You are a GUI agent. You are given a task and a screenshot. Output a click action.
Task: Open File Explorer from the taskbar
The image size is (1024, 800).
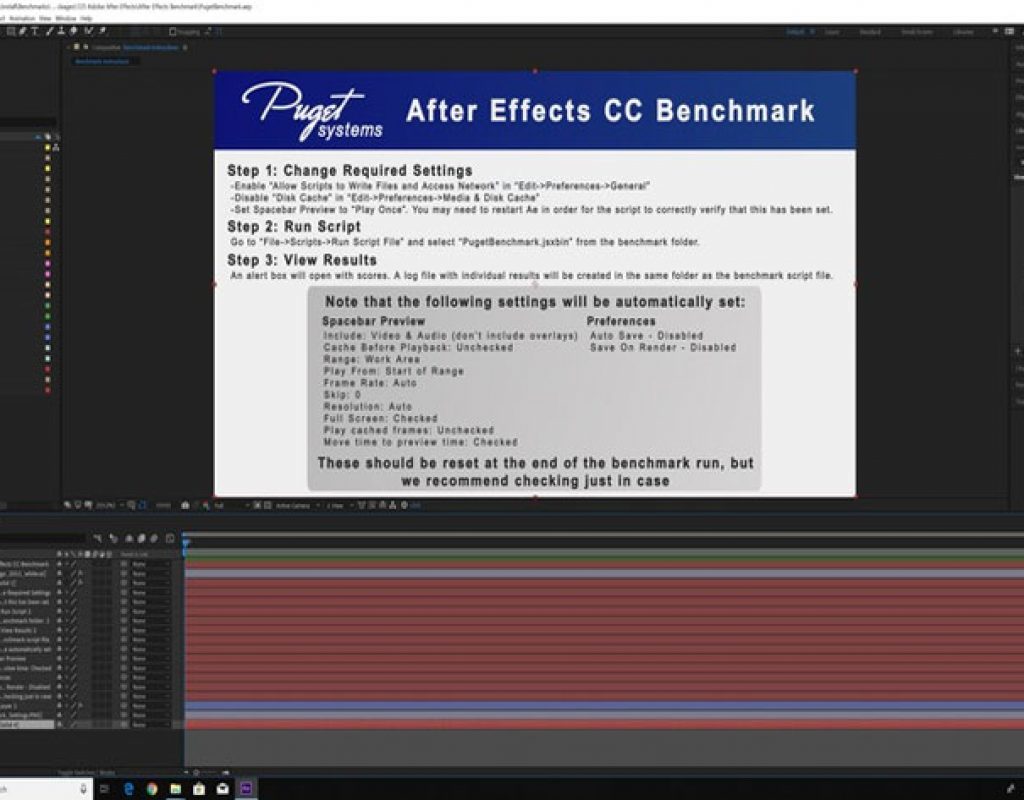(x=175, y=788)
